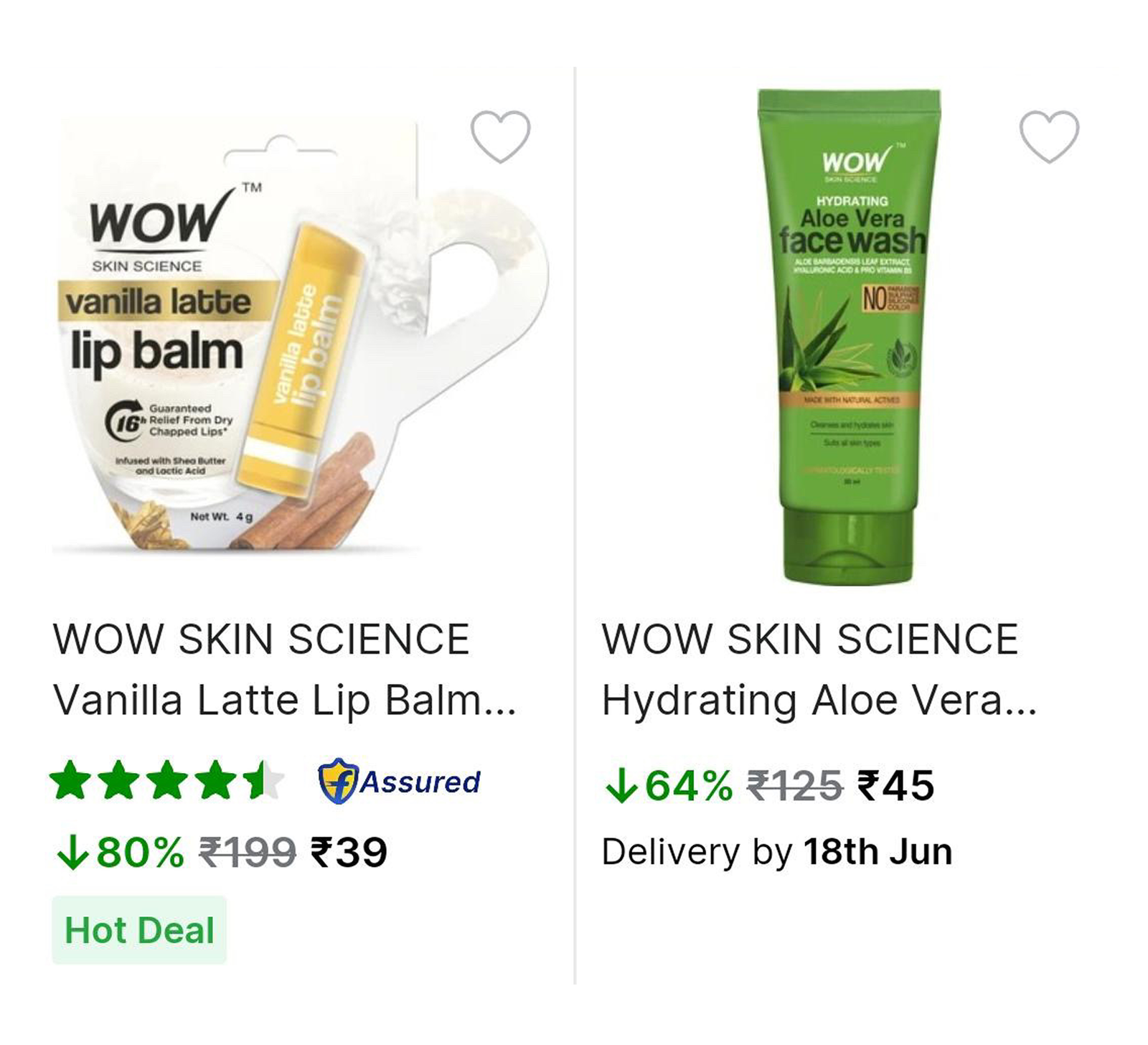The width and height of the screenshot is (1148, 1045).
Task: Click WOW SKIN SCIENCE brand above face wash
Action: coord(810,639)
